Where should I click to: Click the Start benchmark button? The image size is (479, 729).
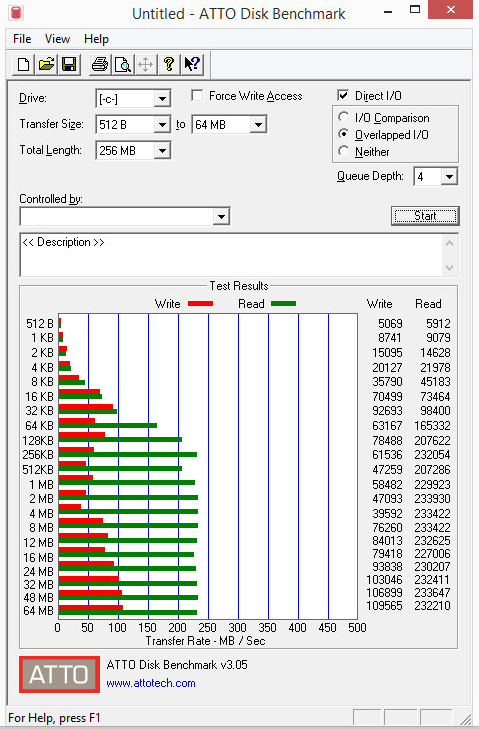click(x=425, y=216)
